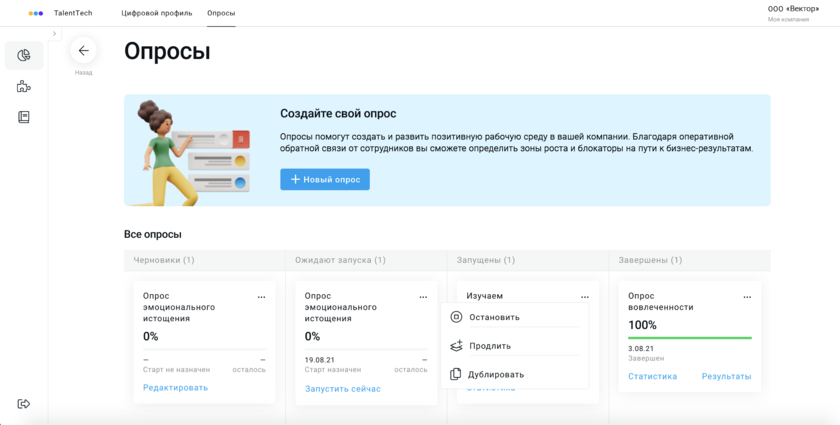Open the ООО «Вектор» company selector
Viewport: 840px width, 425px height.
792,10
